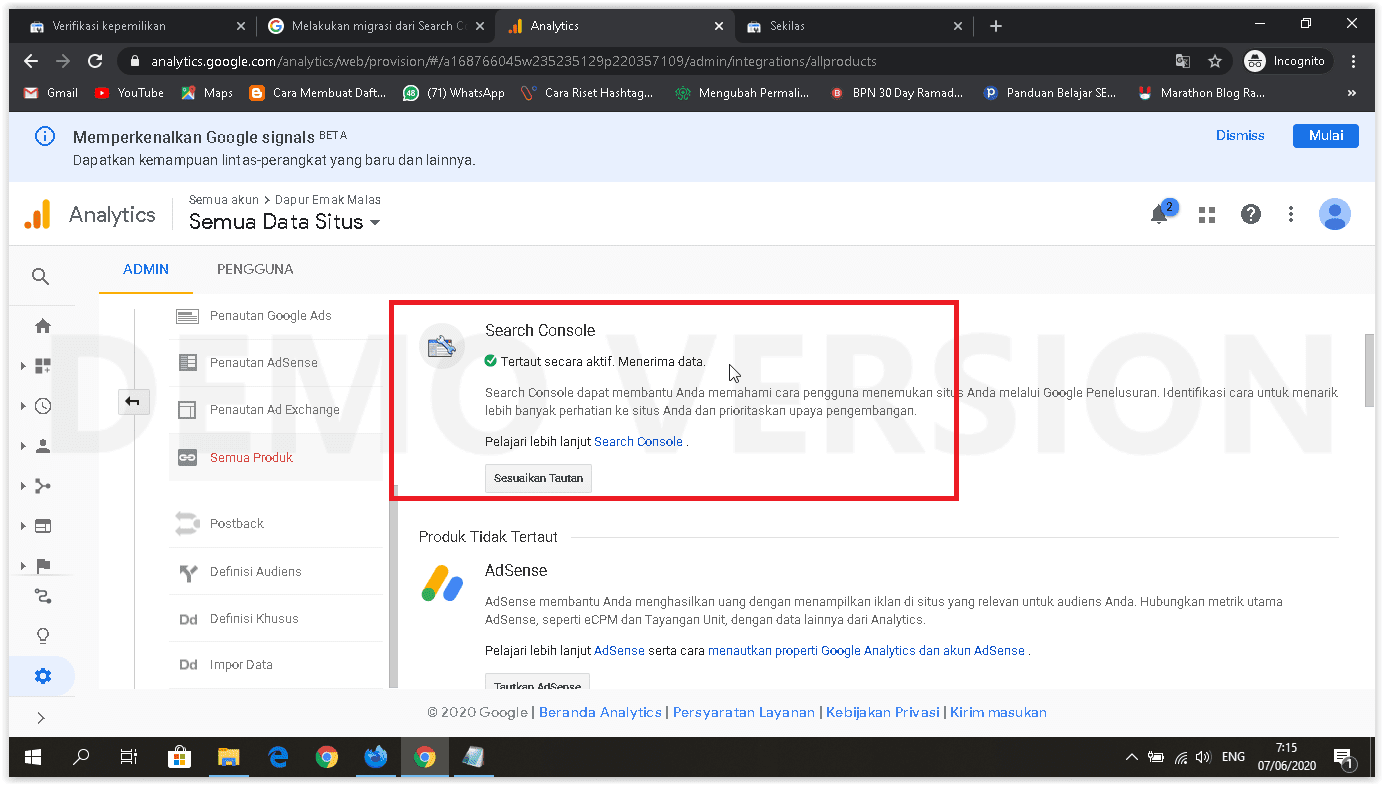This screenshot has height=785, width=1383.
Task: Open Analytics help question mark
Action: tap(1250, 214)
